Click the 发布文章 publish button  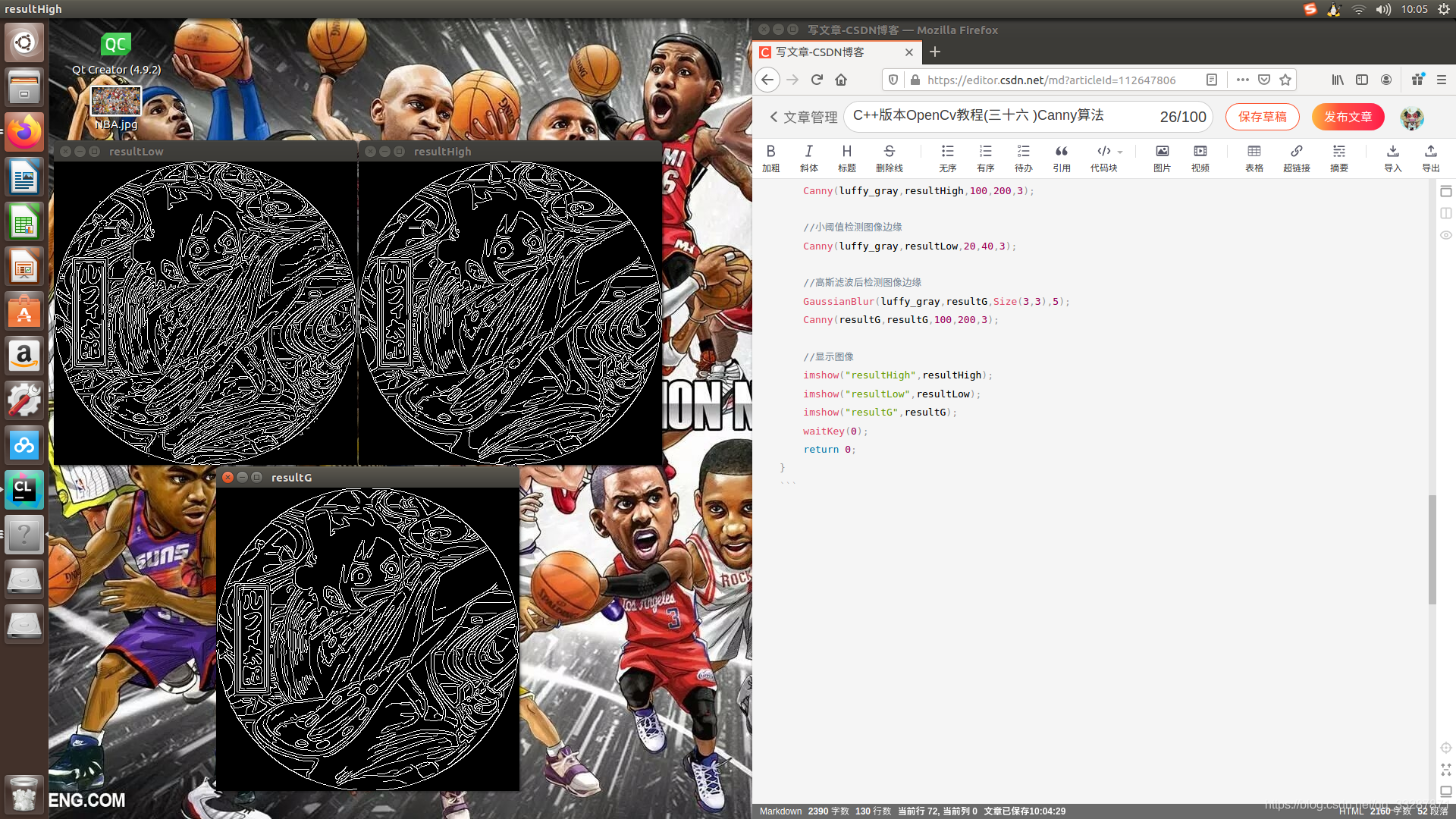[x=1348, y=117]
